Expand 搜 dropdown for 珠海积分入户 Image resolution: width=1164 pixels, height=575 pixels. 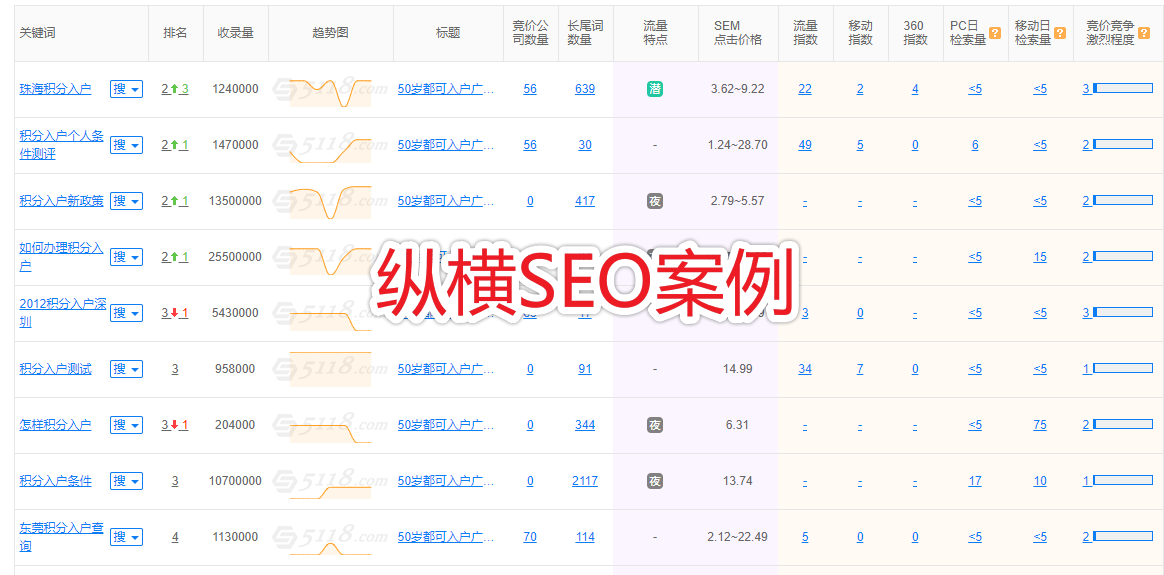[x=126, y=89]
